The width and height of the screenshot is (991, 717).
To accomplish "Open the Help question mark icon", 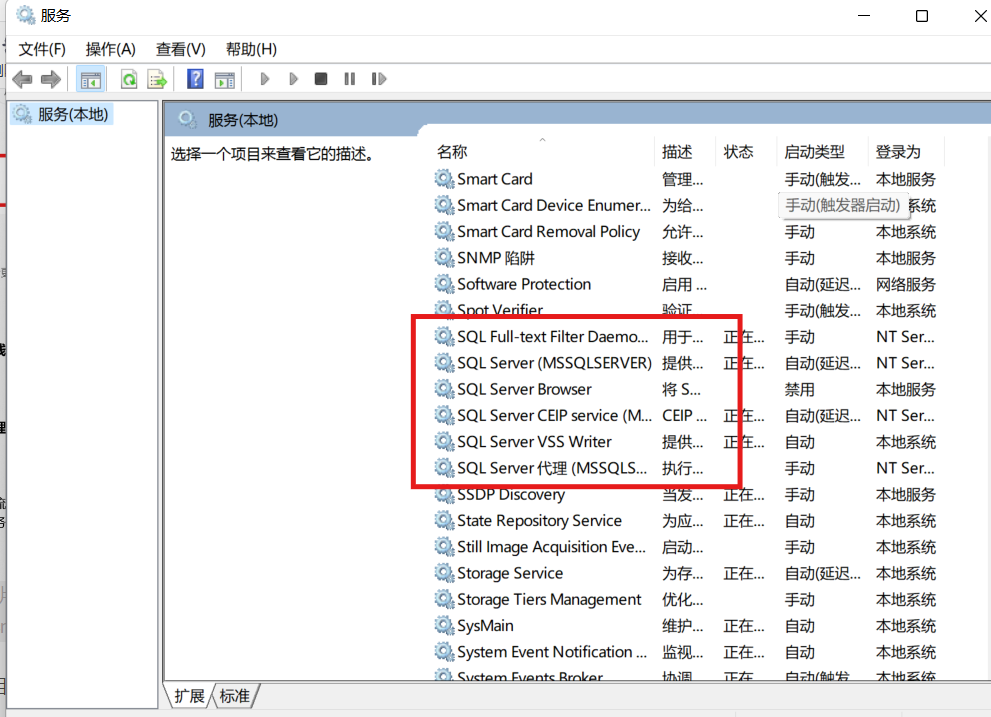I will click(195, 79).
